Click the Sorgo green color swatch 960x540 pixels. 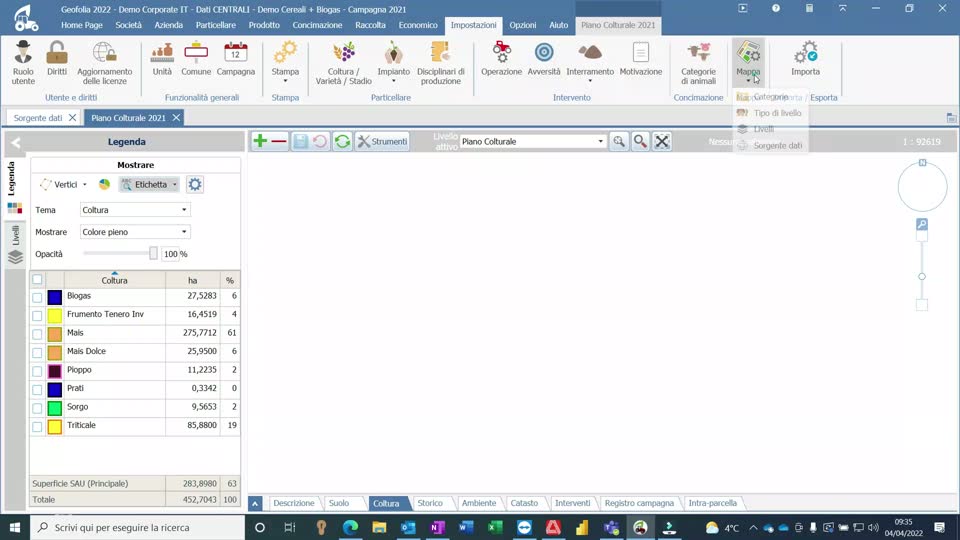pos(54,408)
